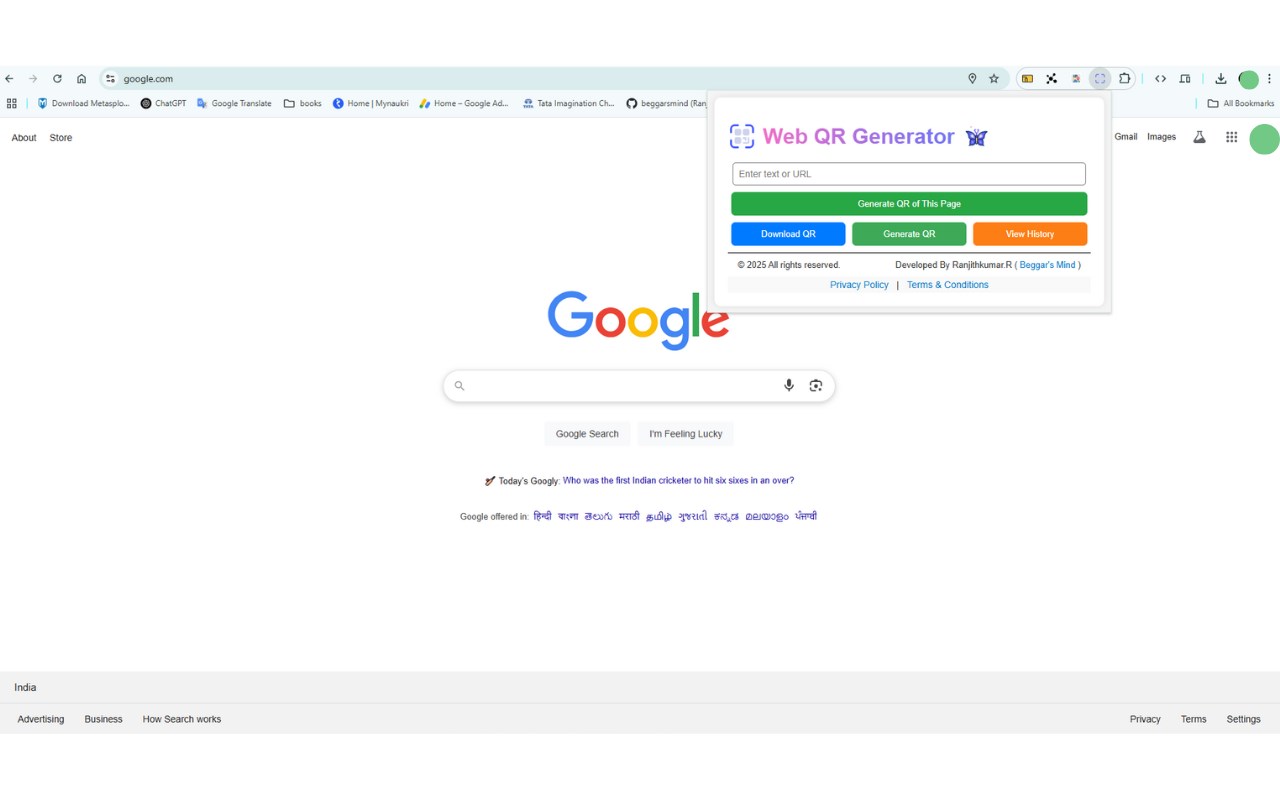Viewport: 1280px width, 800px height.
Task: Search by voice using the microphone icon
Action: tap(789, 385)
